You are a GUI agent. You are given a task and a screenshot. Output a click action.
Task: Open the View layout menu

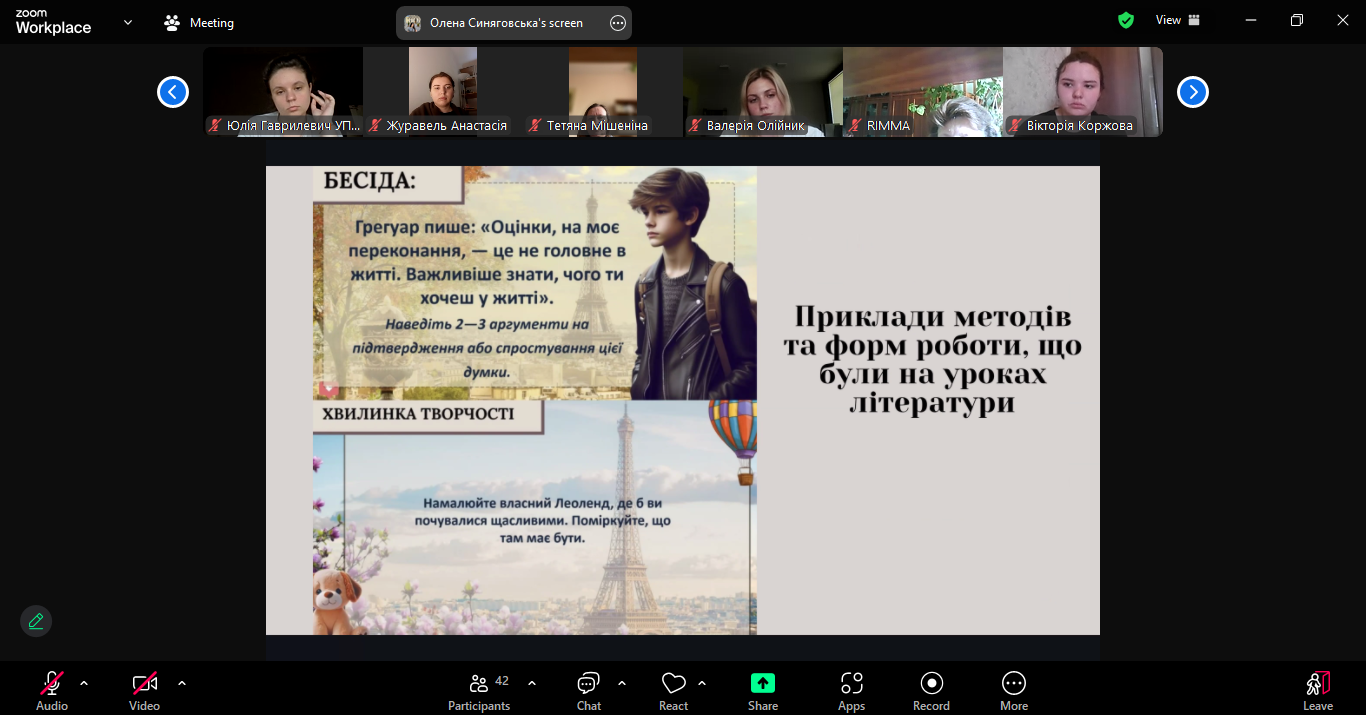pos(1177,20)
